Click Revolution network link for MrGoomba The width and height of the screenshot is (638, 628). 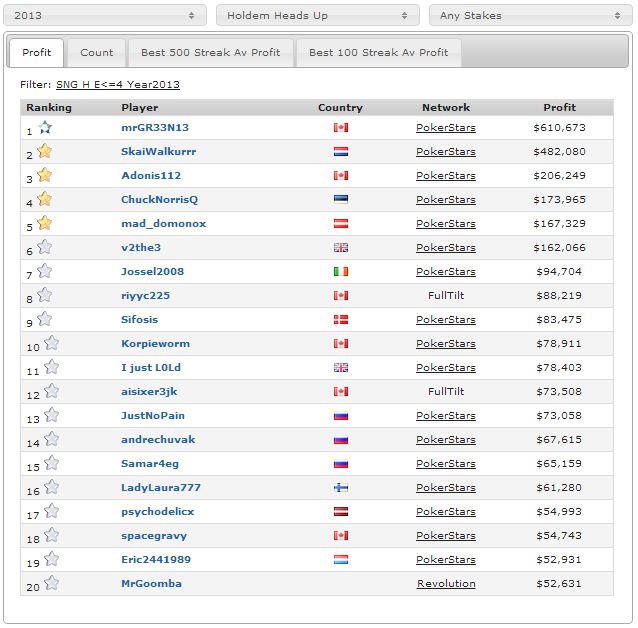(x=446, y=584)
